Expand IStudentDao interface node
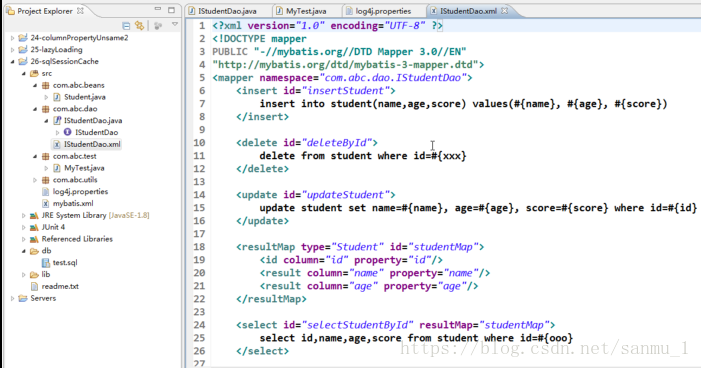Screen dimensions: 701x368 57,132
